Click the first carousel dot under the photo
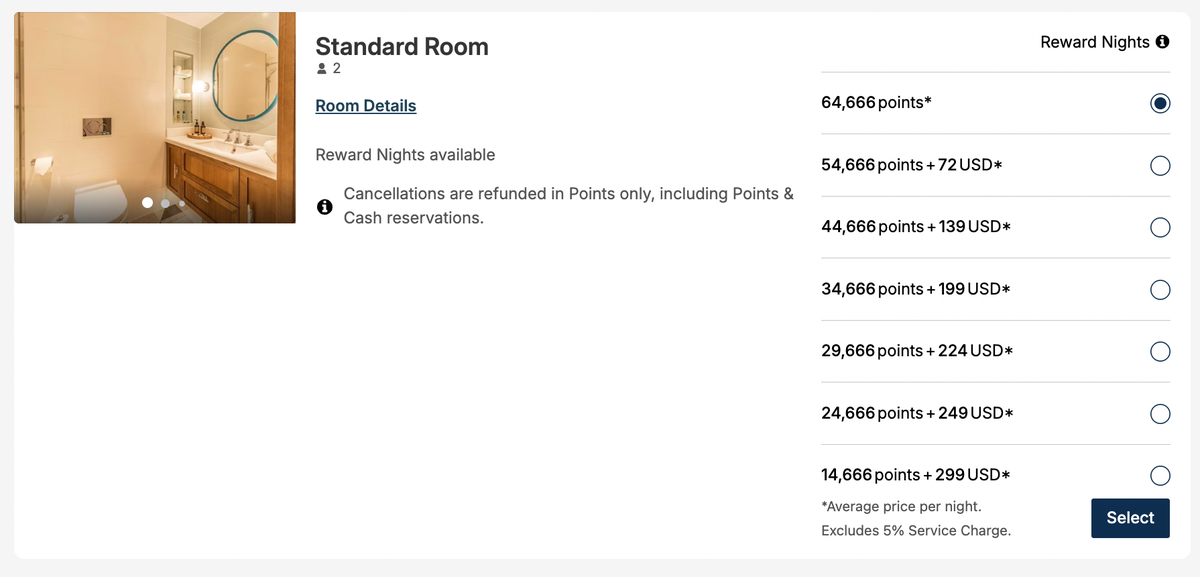The image size is (1200, 577). click(x=145, y=203)
